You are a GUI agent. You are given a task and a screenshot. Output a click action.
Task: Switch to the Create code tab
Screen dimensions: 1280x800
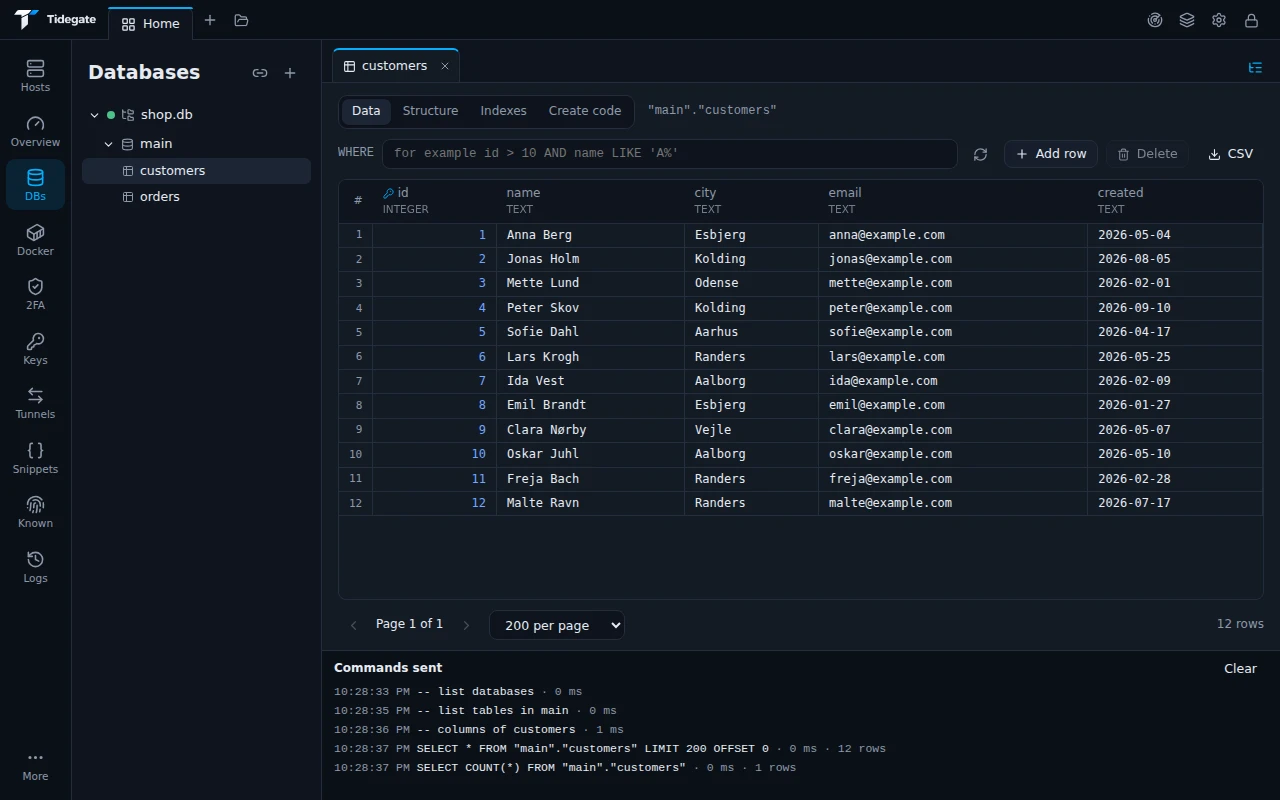pos(585,111)
